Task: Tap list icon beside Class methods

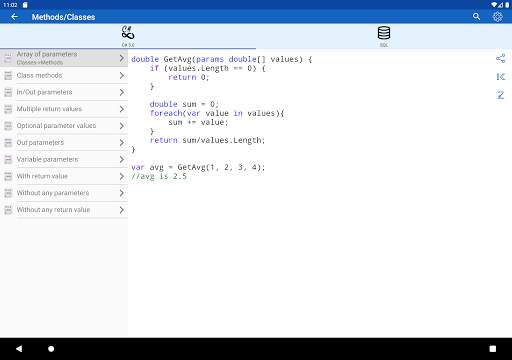Action: coord(8,75)
